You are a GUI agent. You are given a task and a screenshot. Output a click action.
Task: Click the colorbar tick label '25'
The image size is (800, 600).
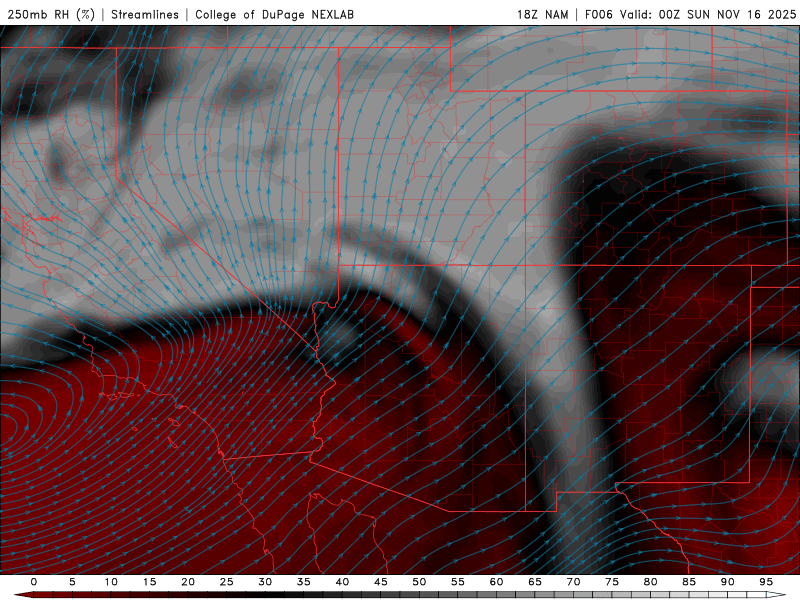coord(227,582)
